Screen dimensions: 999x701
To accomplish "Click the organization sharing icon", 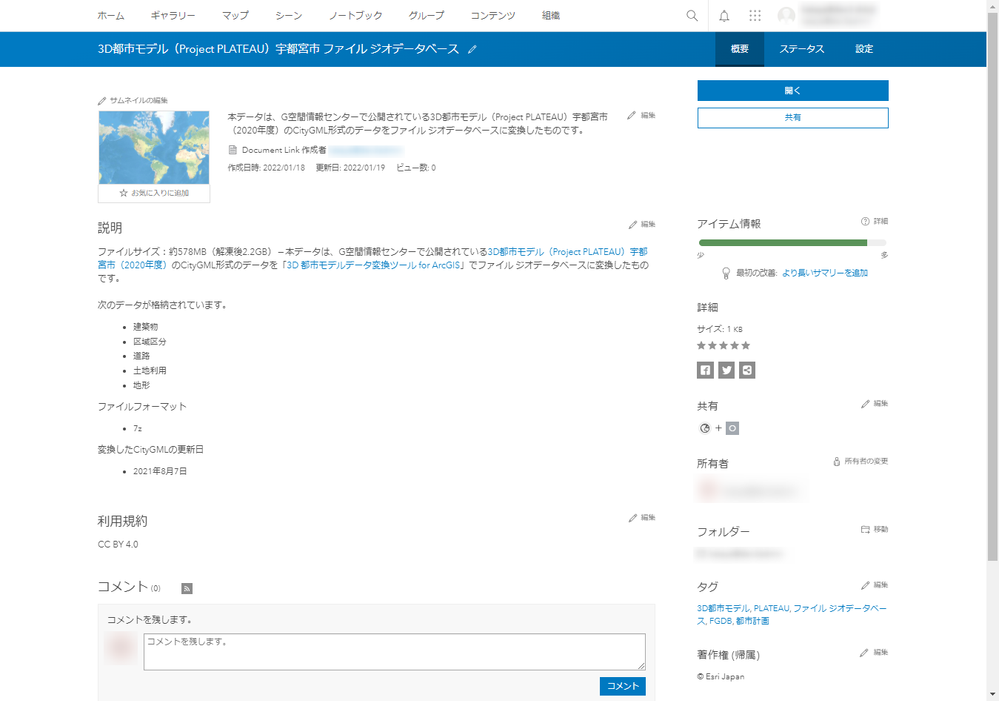I will pyautogui.click(x=733, y=428).
